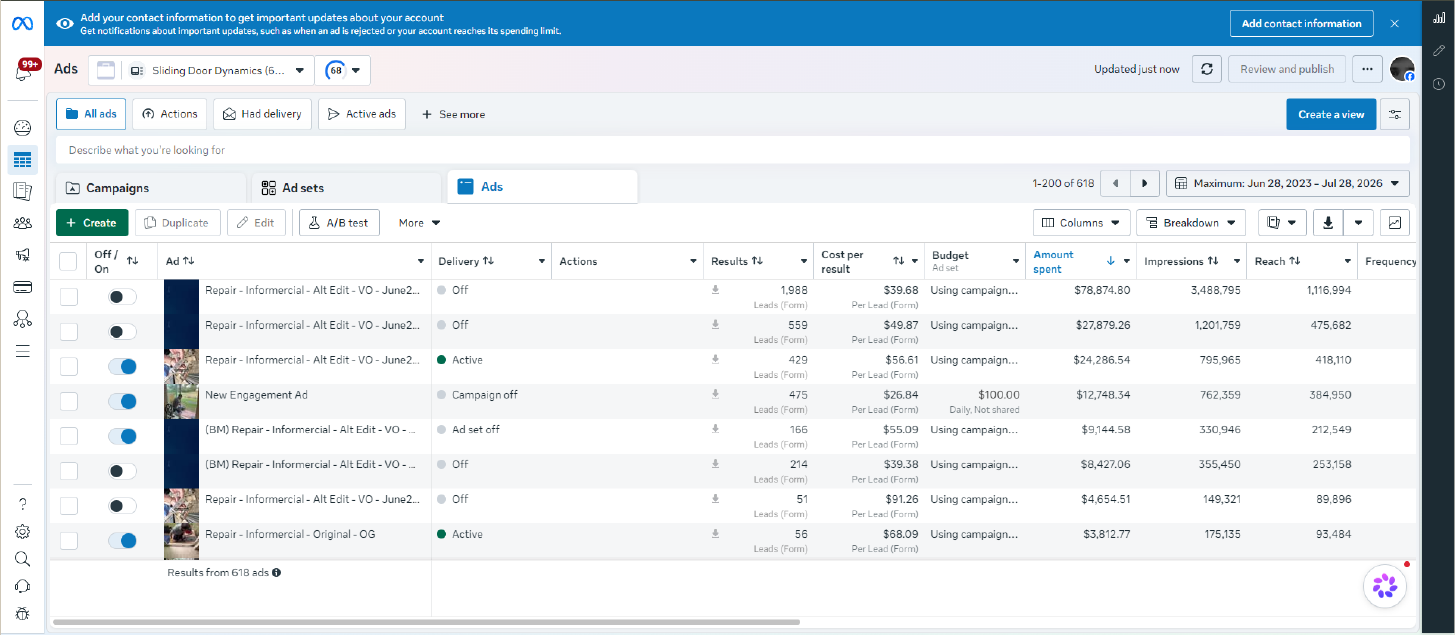Viewport: 1455px width, 635px height.
Task: Focus the 'Describe what you're looking for' search field
Action: [733, 150]
